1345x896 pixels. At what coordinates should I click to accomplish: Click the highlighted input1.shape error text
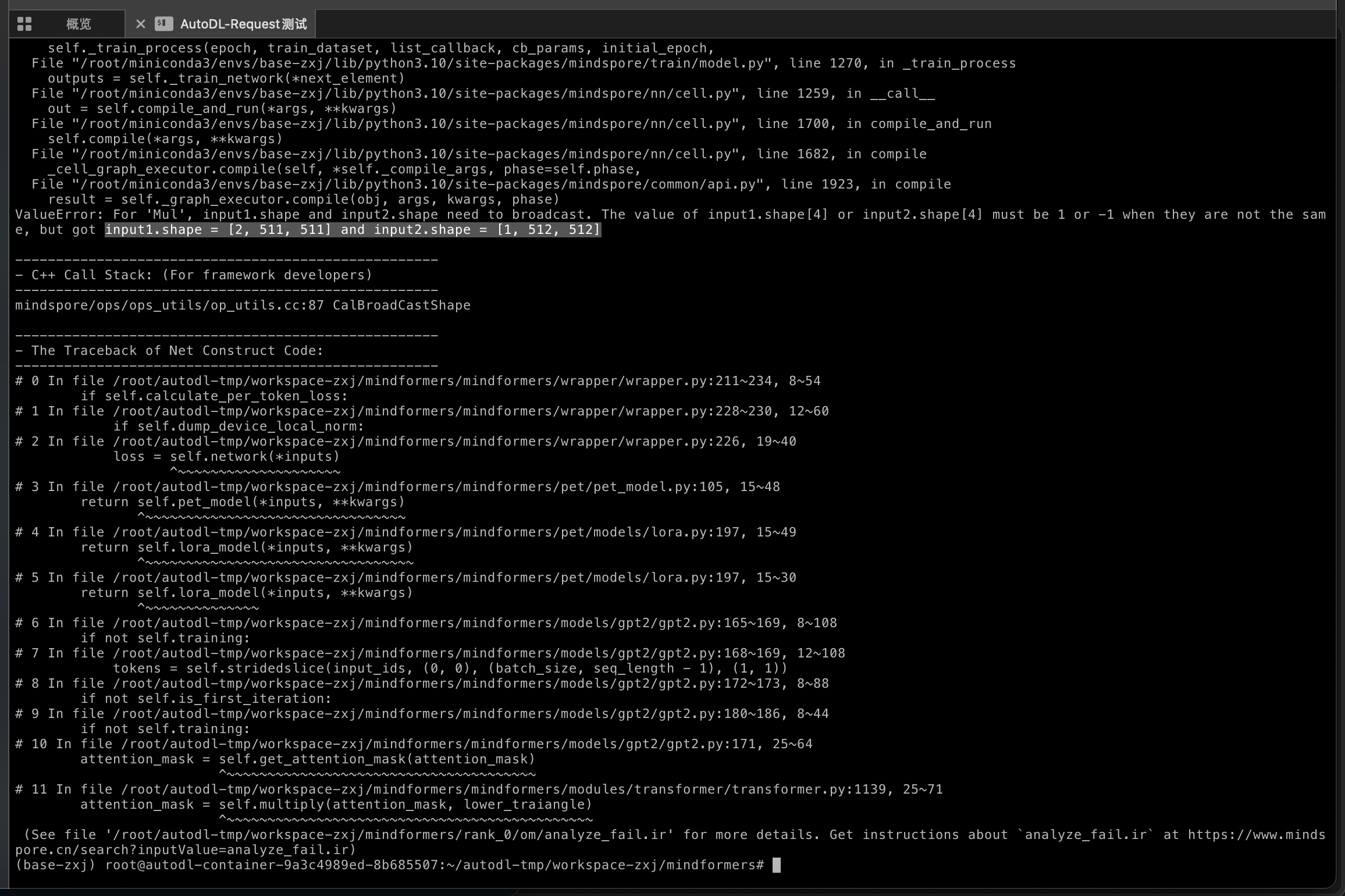pyautogui.click(x=352, y=230)
